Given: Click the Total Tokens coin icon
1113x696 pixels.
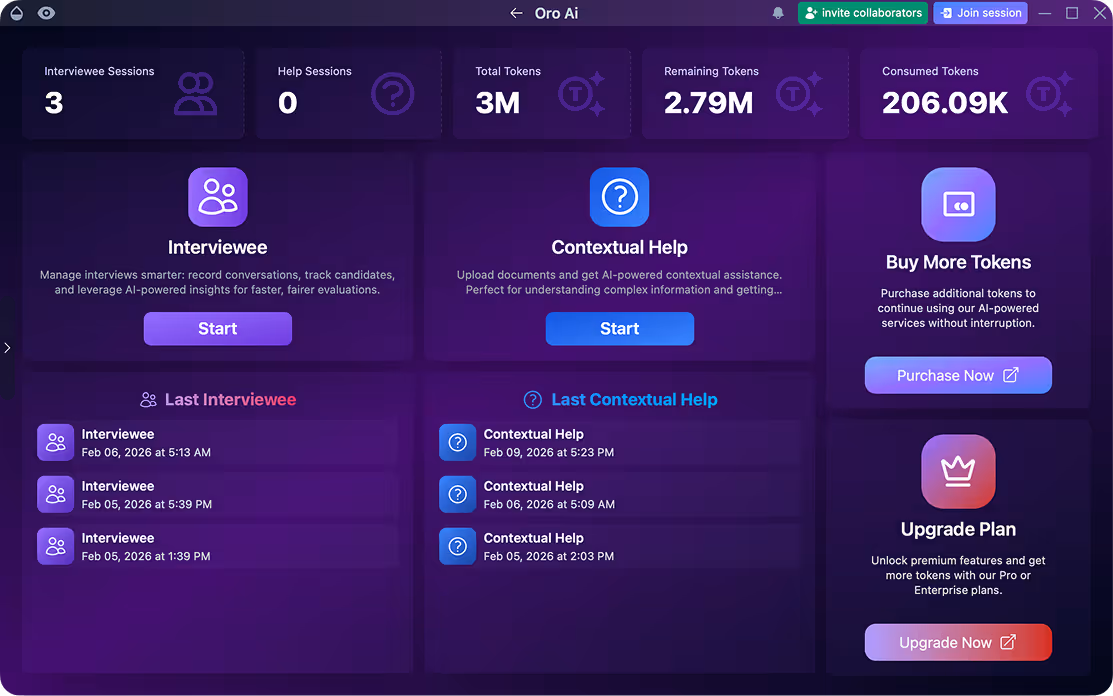Looking at the screenshot, I should click(x=581, y=94).
